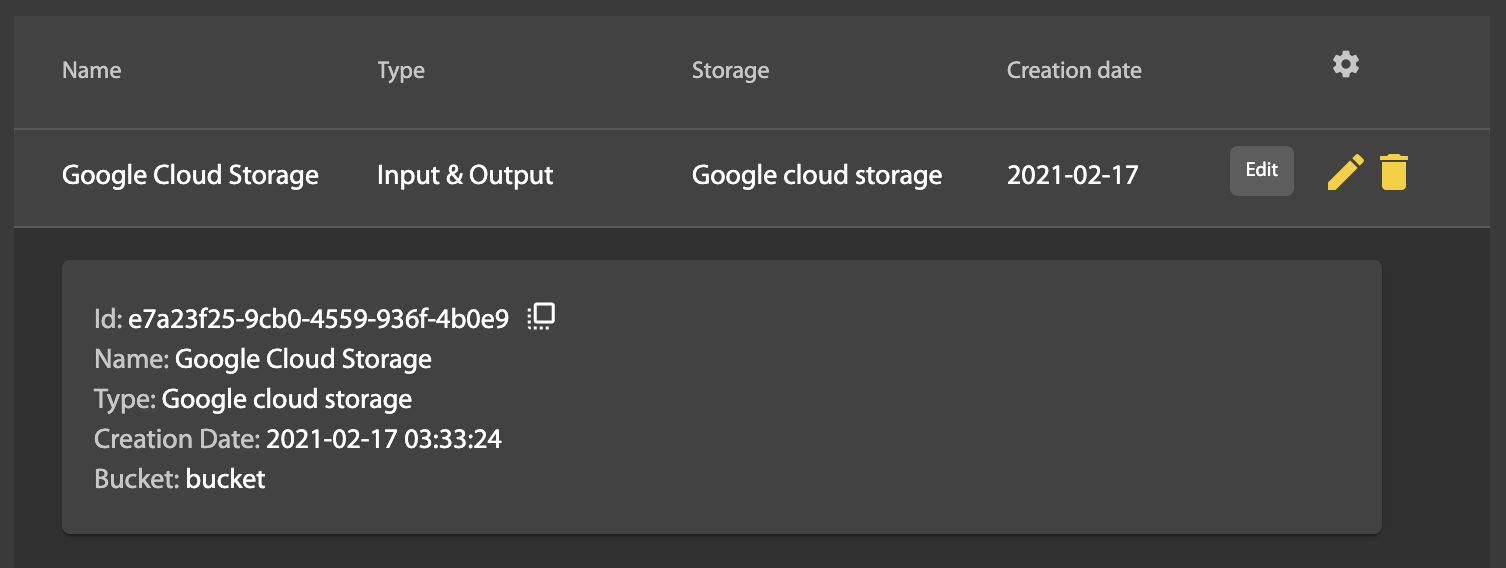Click the 2021-02-17 date cell in the row
1506x568 pixels.
(x=1072, y=176)
